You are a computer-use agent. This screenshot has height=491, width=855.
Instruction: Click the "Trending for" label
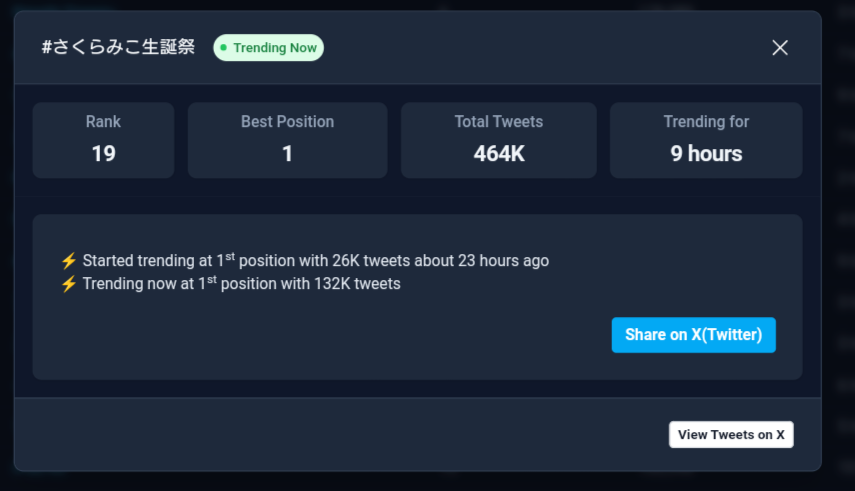pyautogui.click(x=706, y=122)
